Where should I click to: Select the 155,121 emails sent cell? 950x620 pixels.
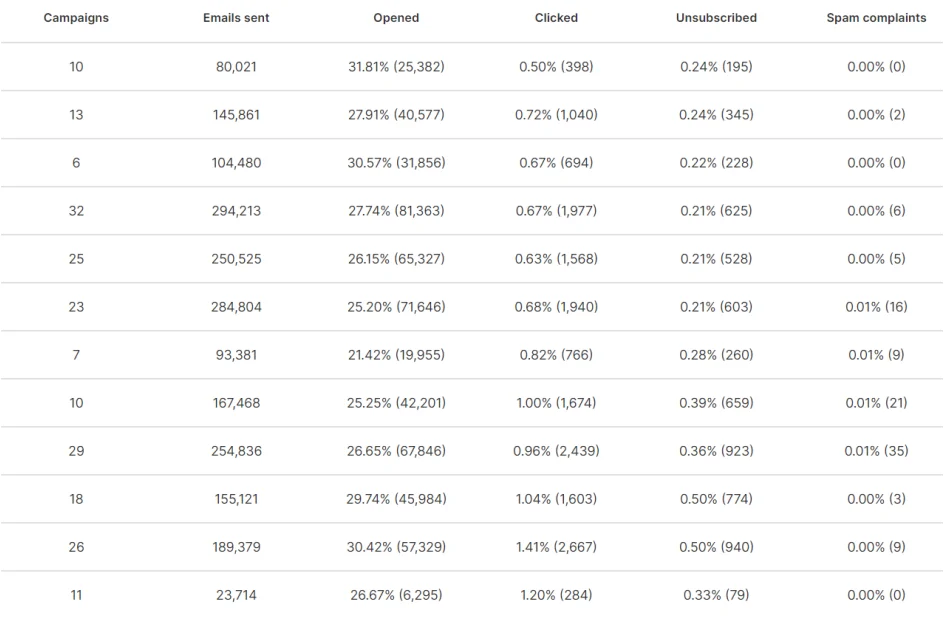(x=236, y=499)
